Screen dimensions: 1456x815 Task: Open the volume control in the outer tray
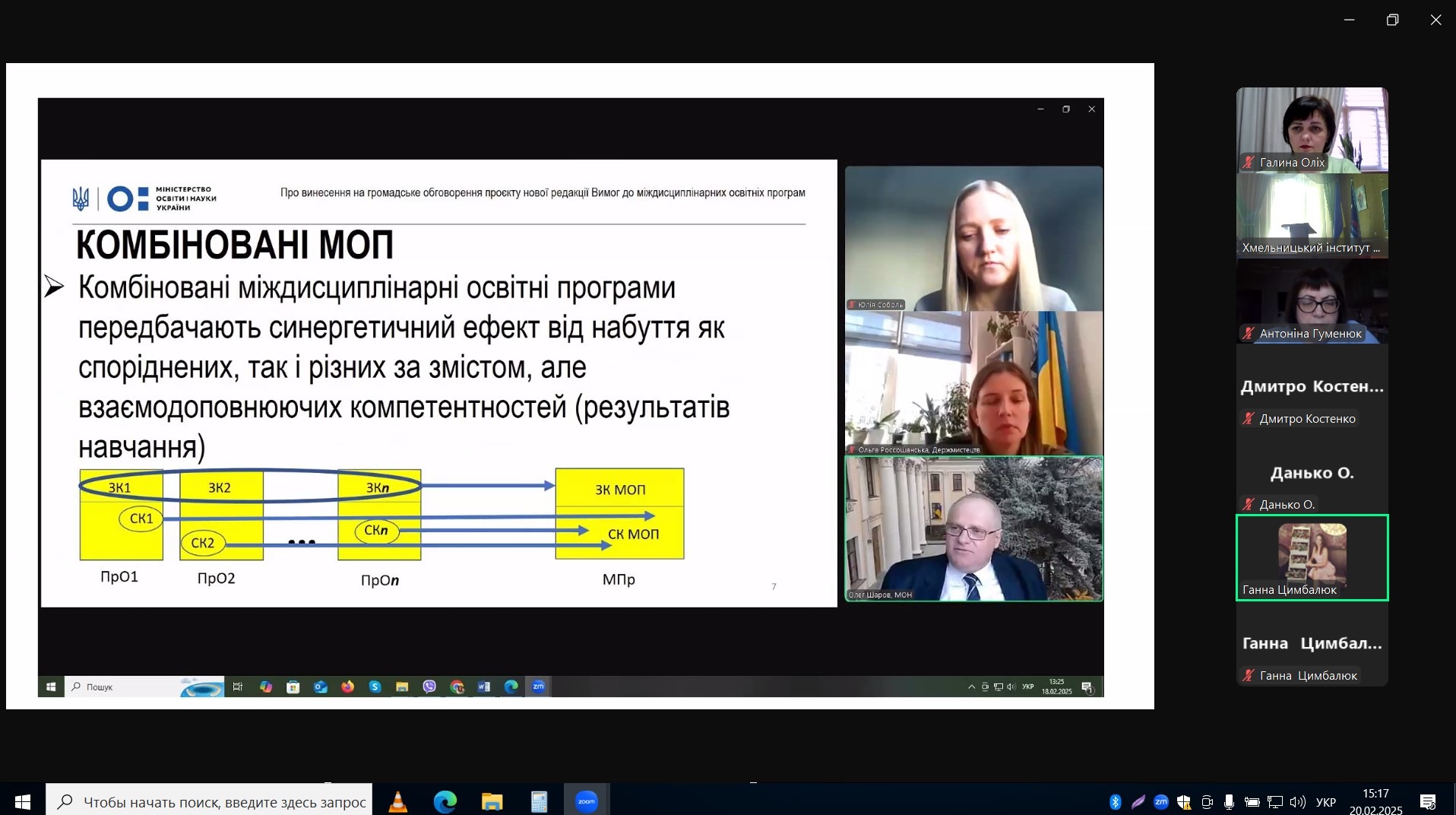pyautogui.click(x=1298, y=802)
